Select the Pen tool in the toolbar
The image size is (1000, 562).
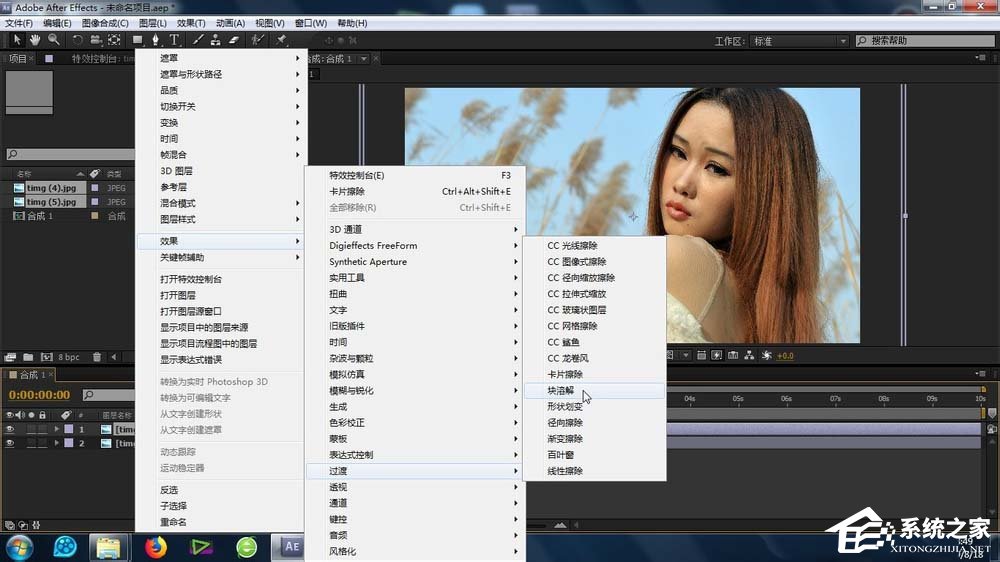pos(155,40)
